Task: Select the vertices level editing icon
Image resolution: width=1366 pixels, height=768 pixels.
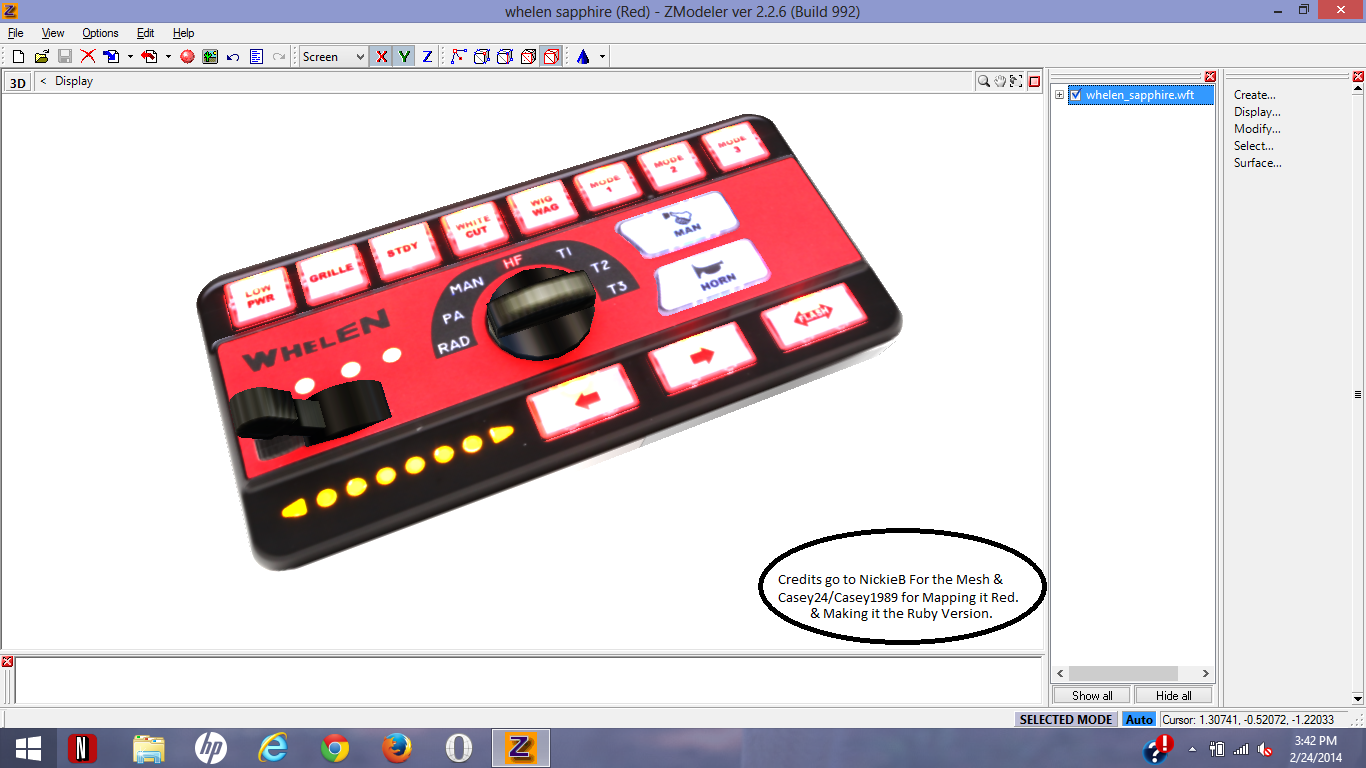Action: tap(459, 57)
